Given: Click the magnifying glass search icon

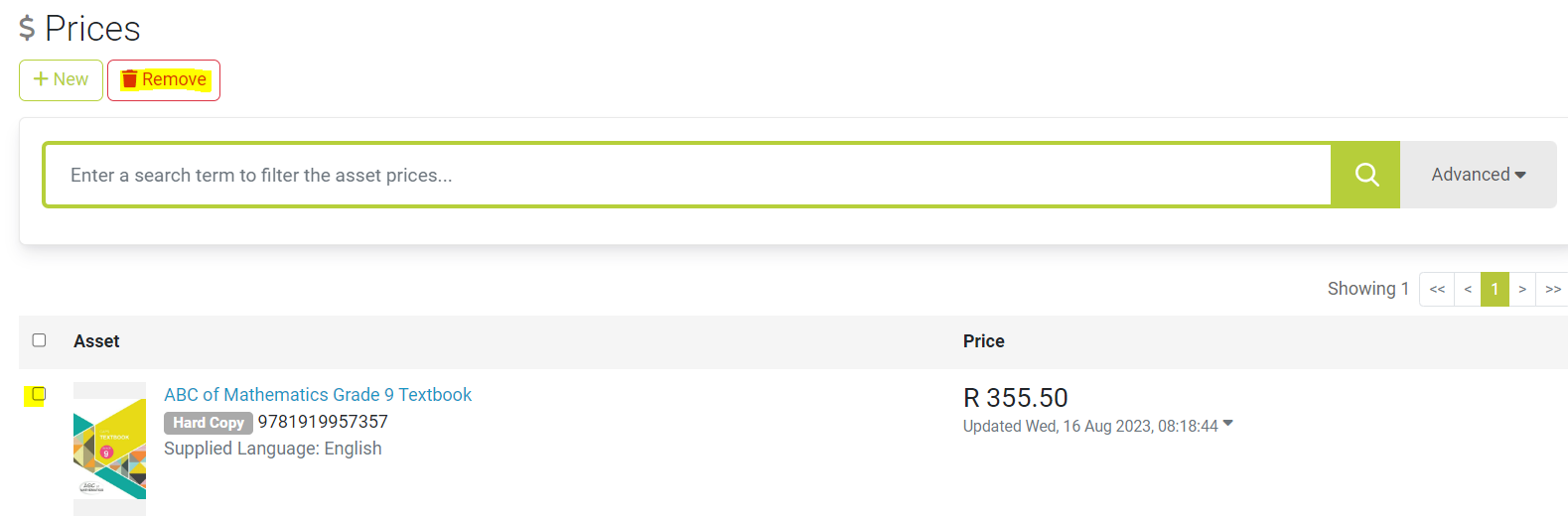Looking at the screenshot, I should [x=1366, y=175].
